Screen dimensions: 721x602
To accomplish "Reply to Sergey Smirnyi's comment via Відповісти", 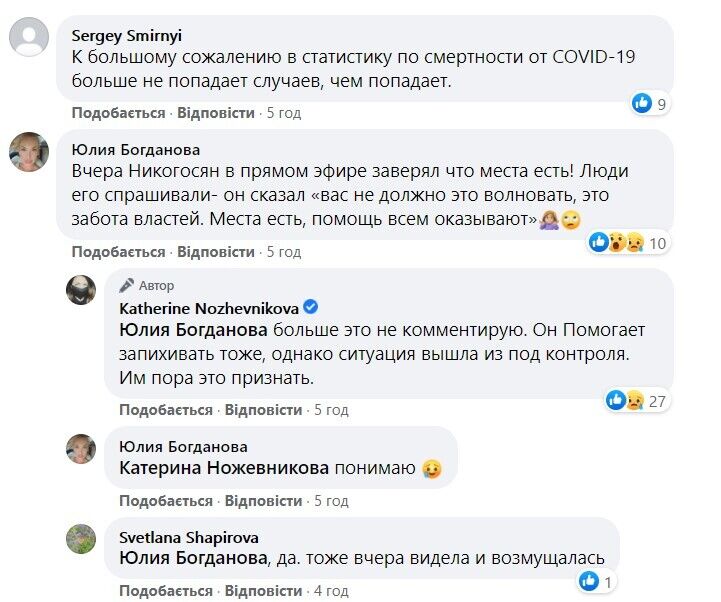I will pyautogui.click(x=216, y=113).
